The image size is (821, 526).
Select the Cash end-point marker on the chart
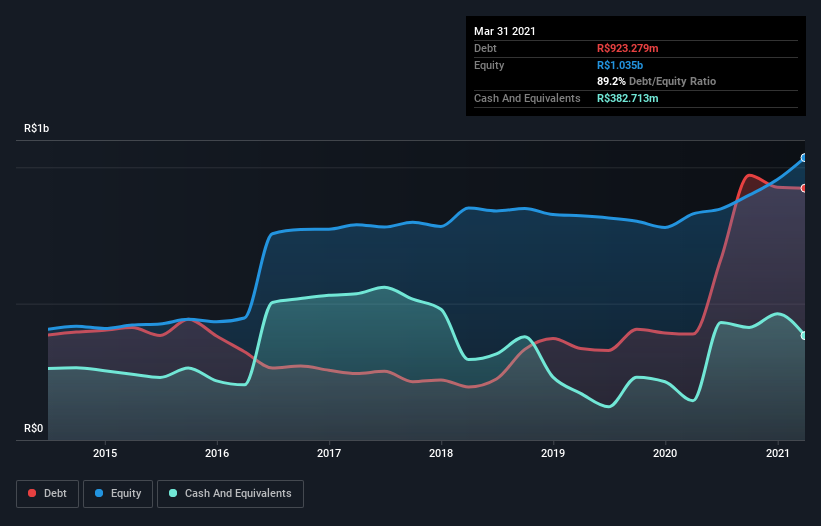coord(804,335)
